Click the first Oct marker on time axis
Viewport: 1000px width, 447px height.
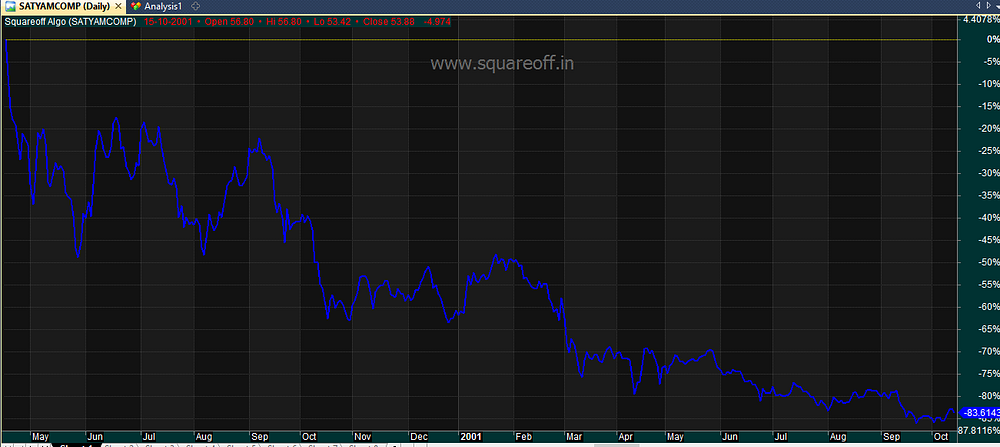tap(310, 437)
